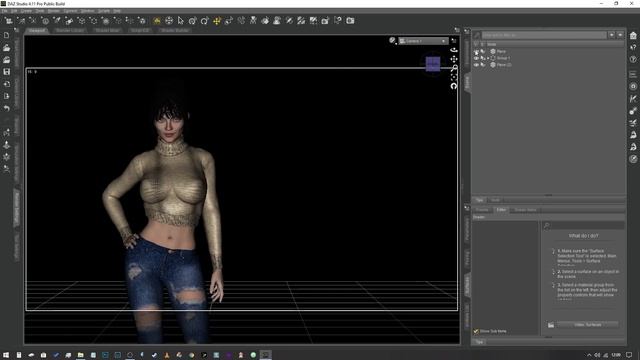Image resolution: width=640 pixels, height=360 pixels.
Task: Open Scene pane options menu icon
Action: [467, 31]
